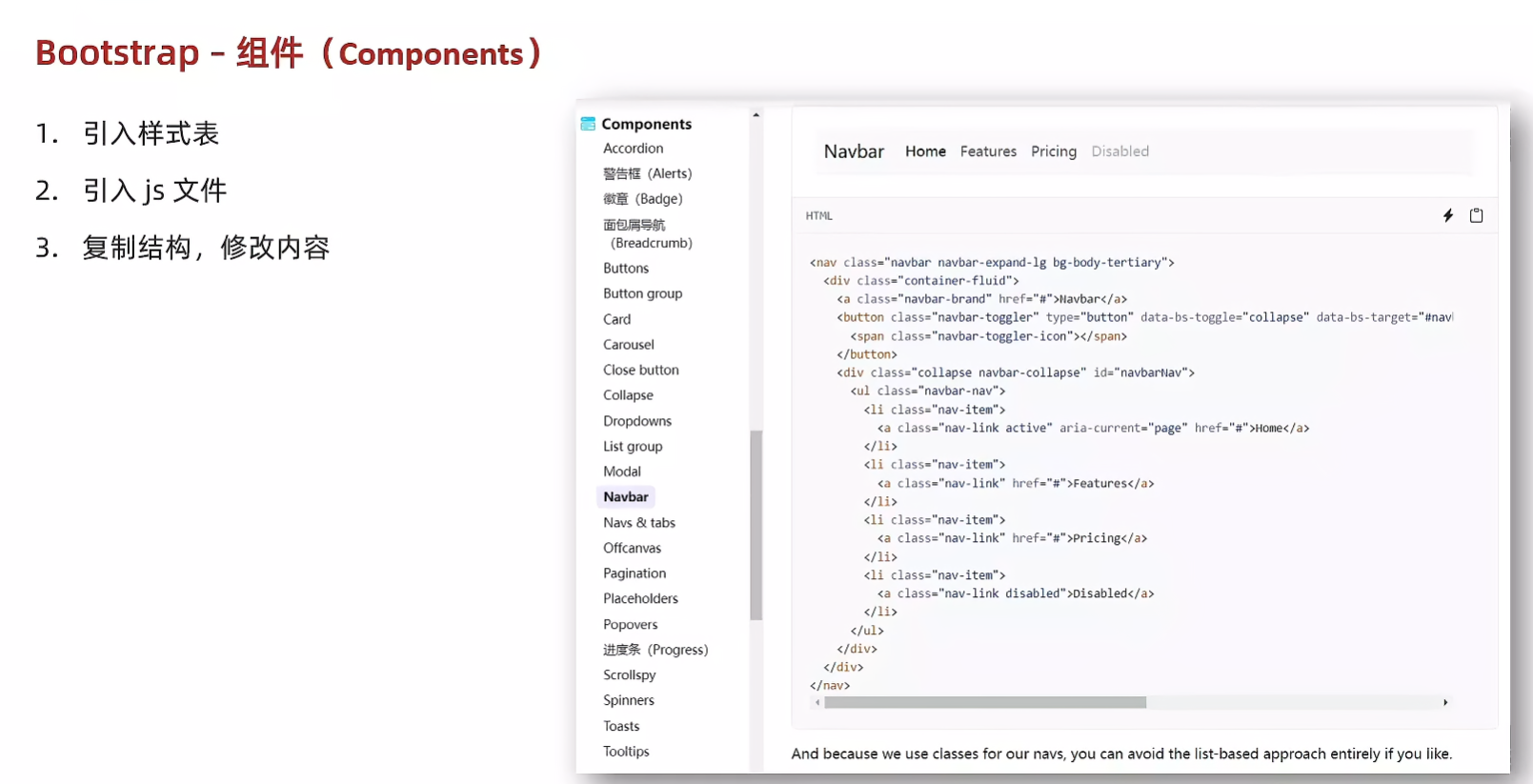Click the sidebar vertical scrollbar thumb
The image size is (1533, 784).
click(x=756, y=525)
